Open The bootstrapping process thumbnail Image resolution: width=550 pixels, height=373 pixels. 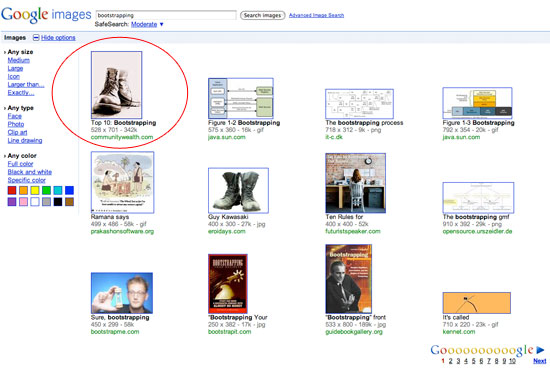pos(360,104)
